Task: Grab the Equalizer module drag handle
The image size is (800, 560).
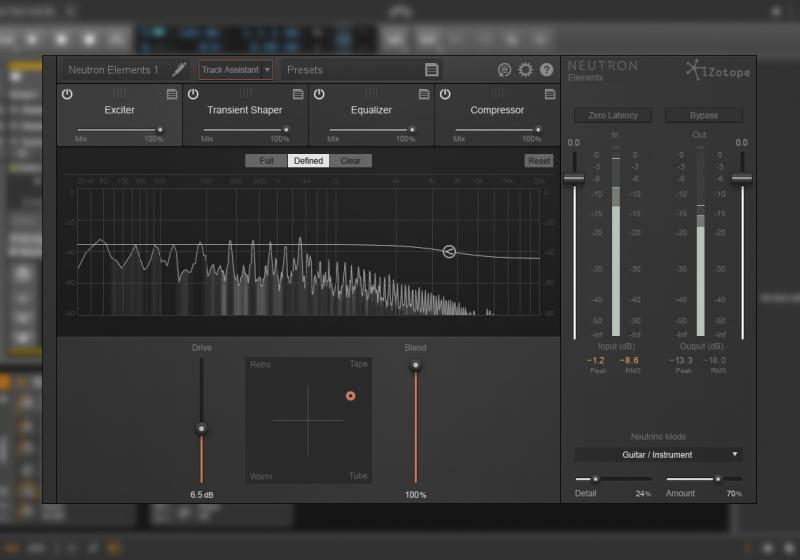Action: tap(371, 93)
